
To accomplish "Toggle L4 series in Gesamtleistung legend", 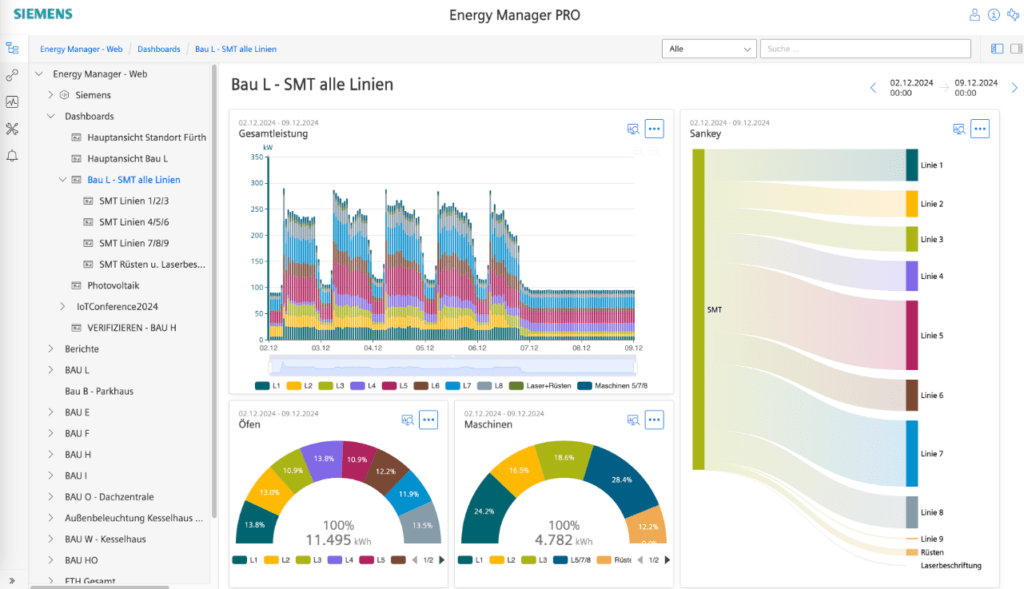I will tap(363, 386).
